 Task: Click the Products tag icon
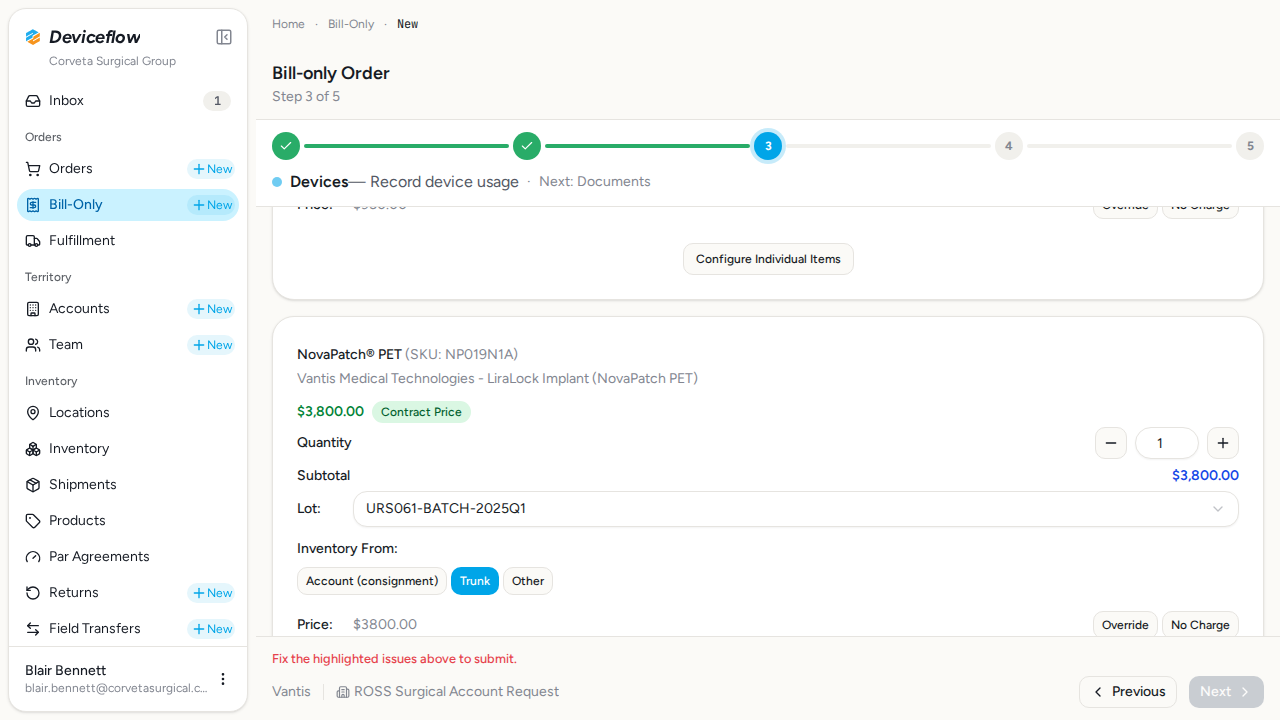[x=33, y=521]
